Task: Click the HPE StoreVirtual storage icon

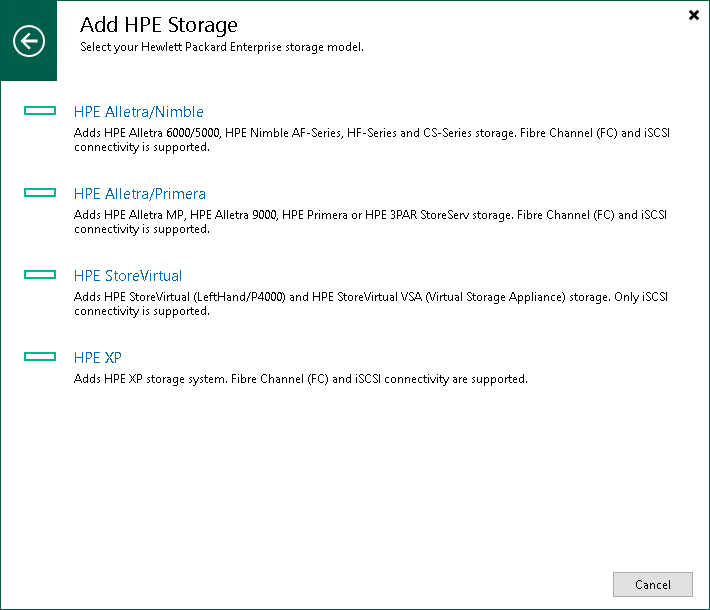Action: (40, 274)
